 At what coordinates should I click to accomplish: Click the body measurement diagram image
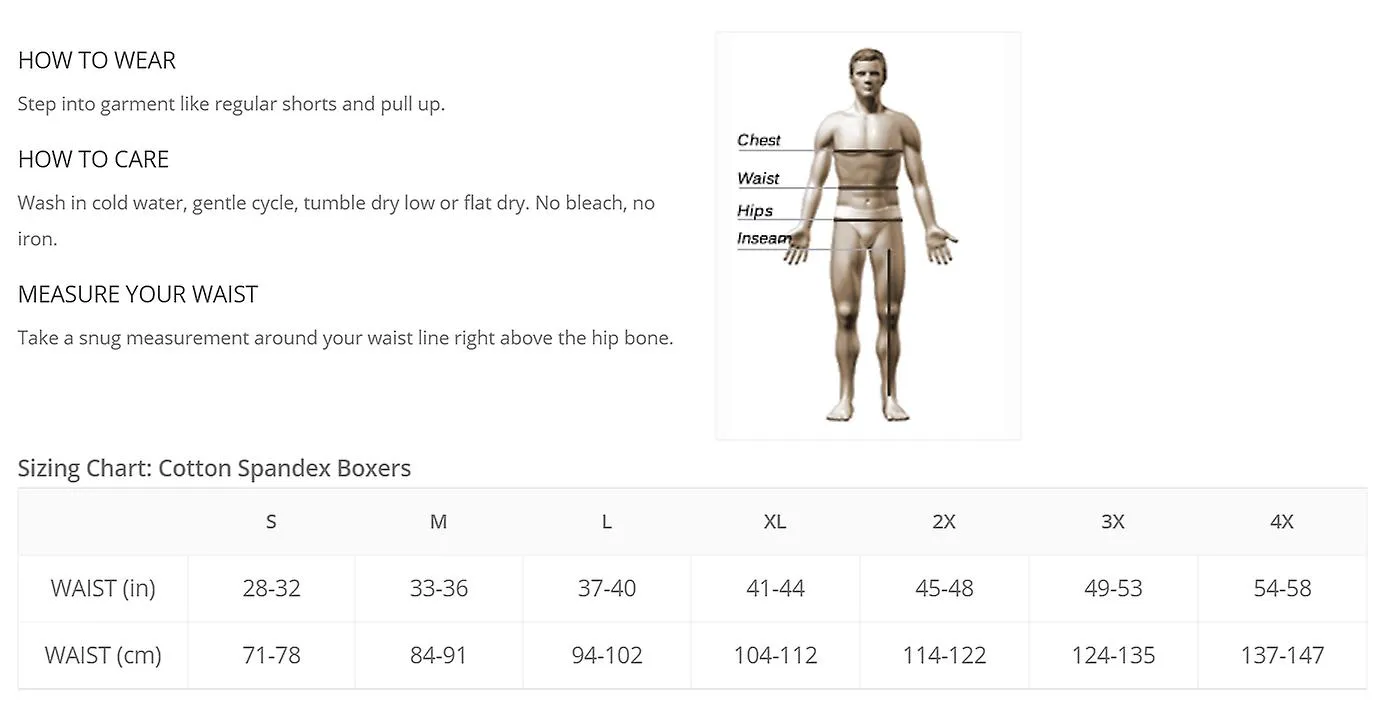[868, 236]
